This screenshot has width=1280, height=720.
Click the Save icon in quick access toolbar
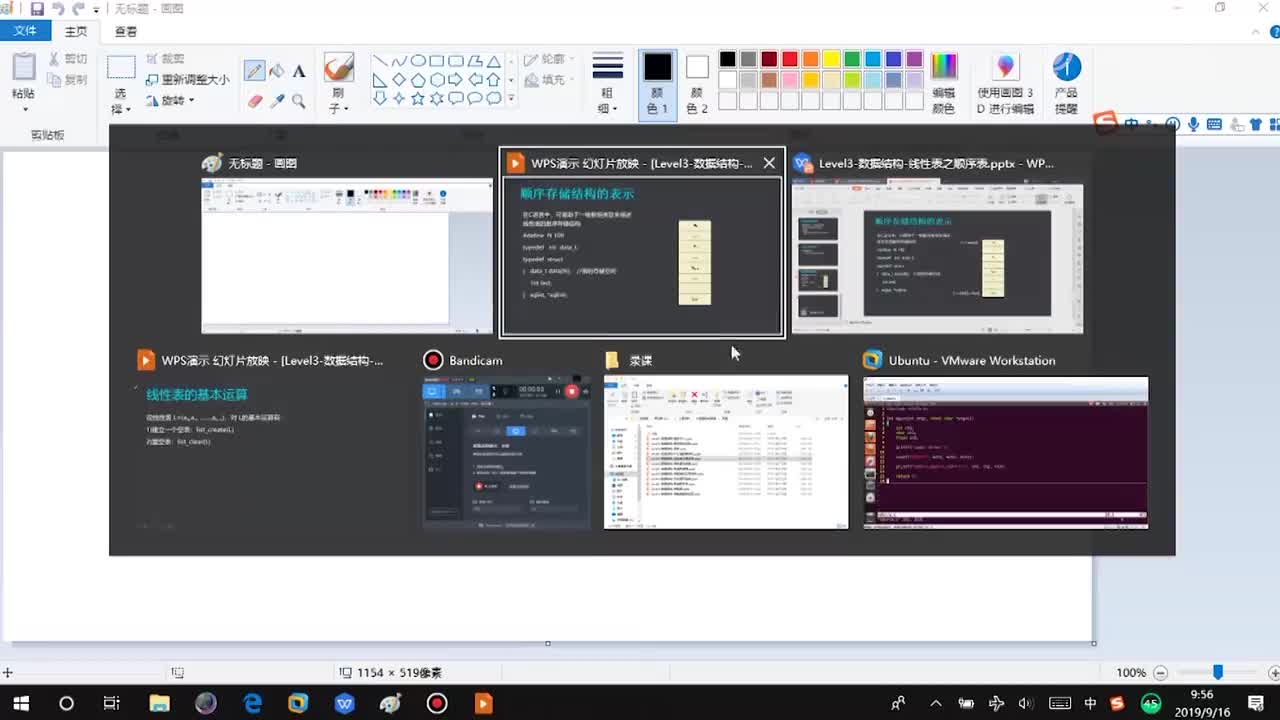click(x=37, y=9)
